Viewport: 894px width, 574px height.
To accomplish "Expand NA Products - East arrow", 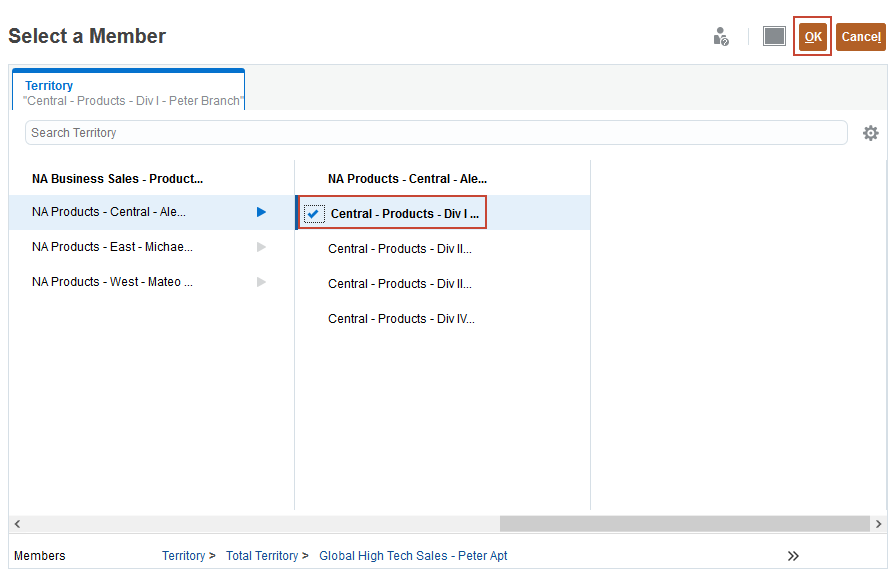I will [x=262, y=247].
